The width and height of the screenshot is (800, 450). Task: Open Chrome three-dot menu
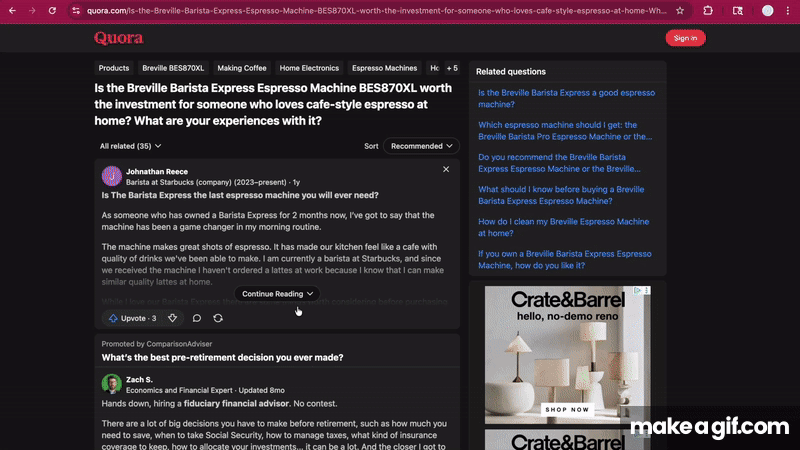click(x=788, y=11)
